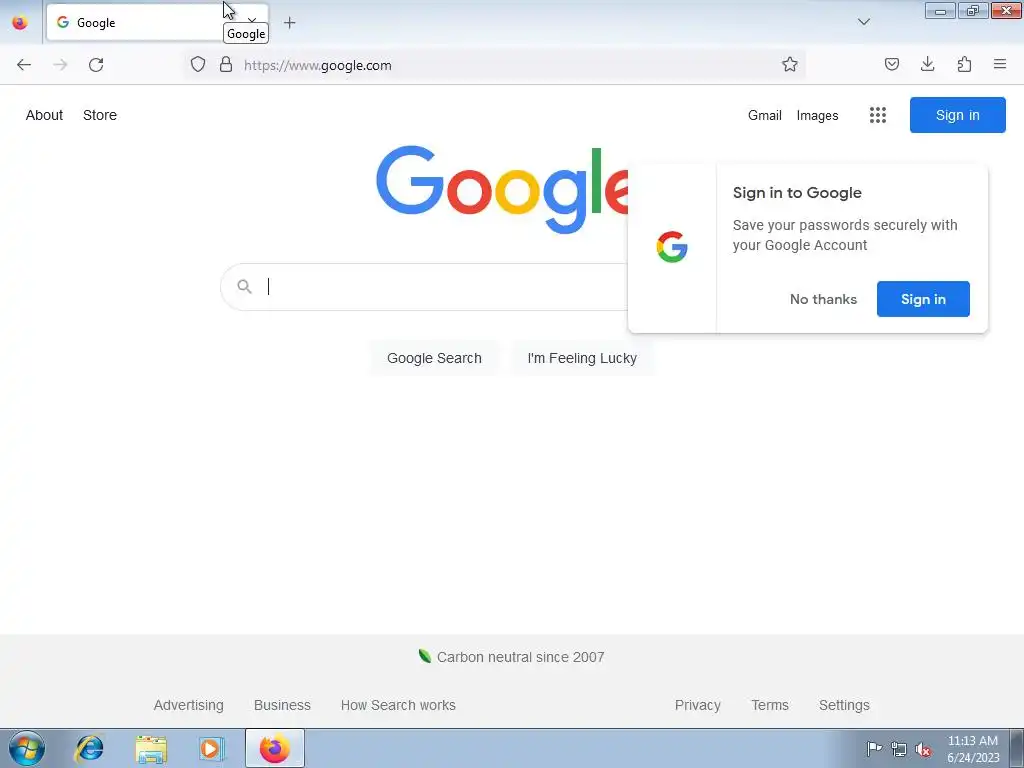
Task: Open the Advertising footer link
Action: click(x=189, y=705)
